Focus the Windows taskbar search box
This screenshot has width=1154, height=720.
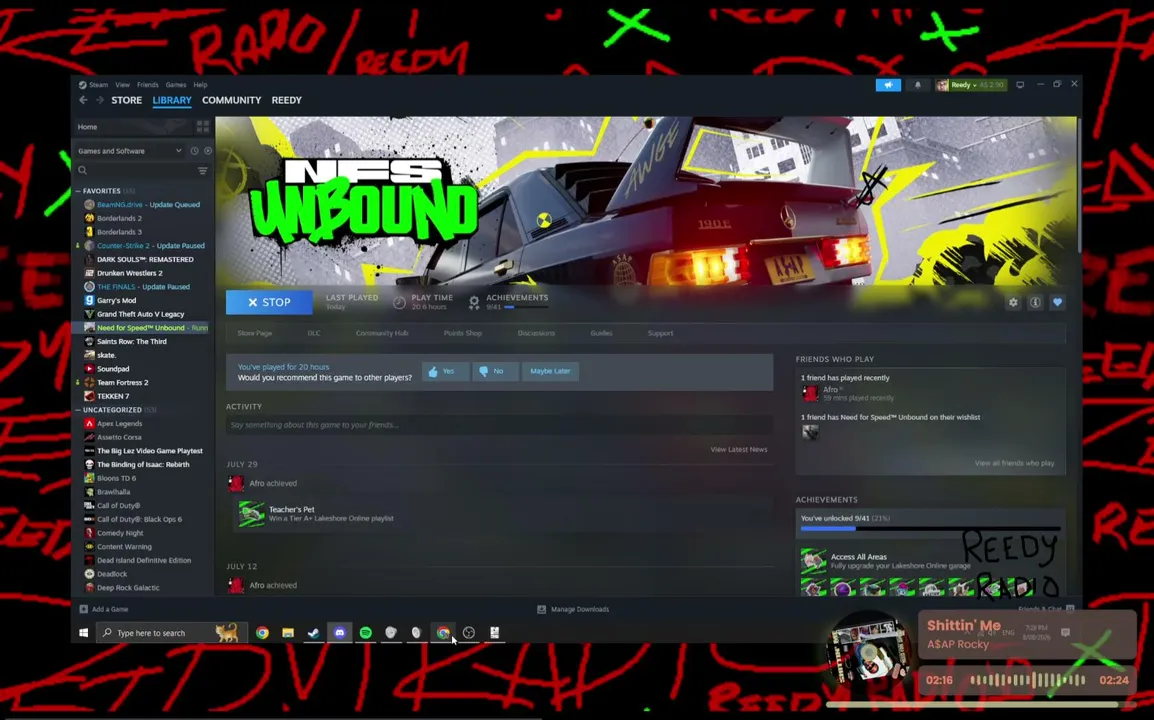[170, 632]
